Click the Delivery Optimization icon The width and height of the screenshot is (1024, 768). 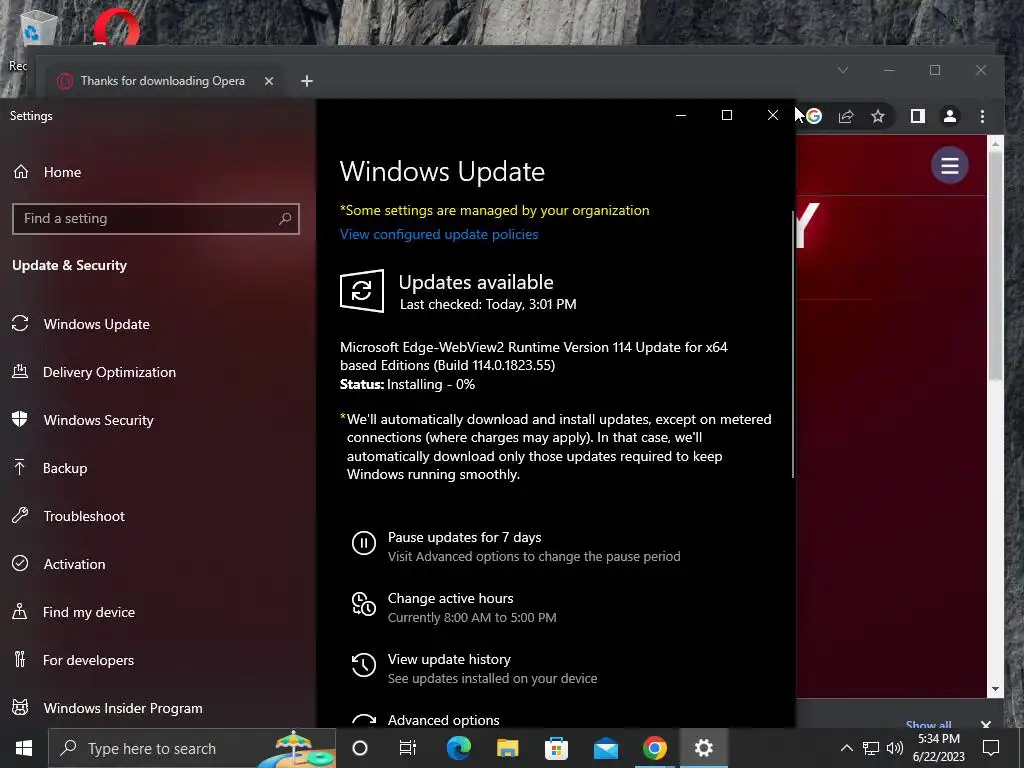pos(20,372)
